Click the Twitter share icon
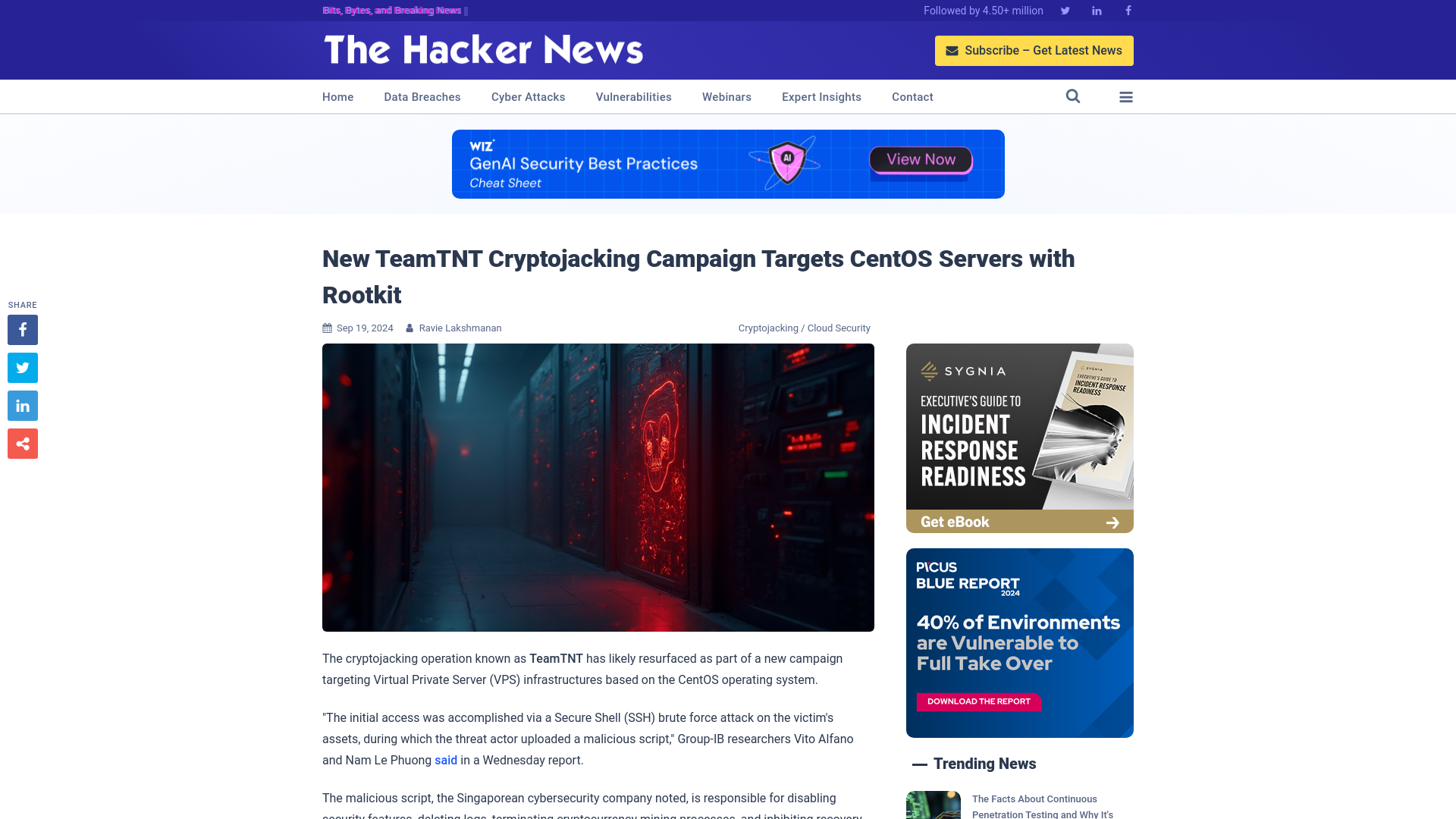The height and width of the screenshot is (819, 1456). click(22, 367)
